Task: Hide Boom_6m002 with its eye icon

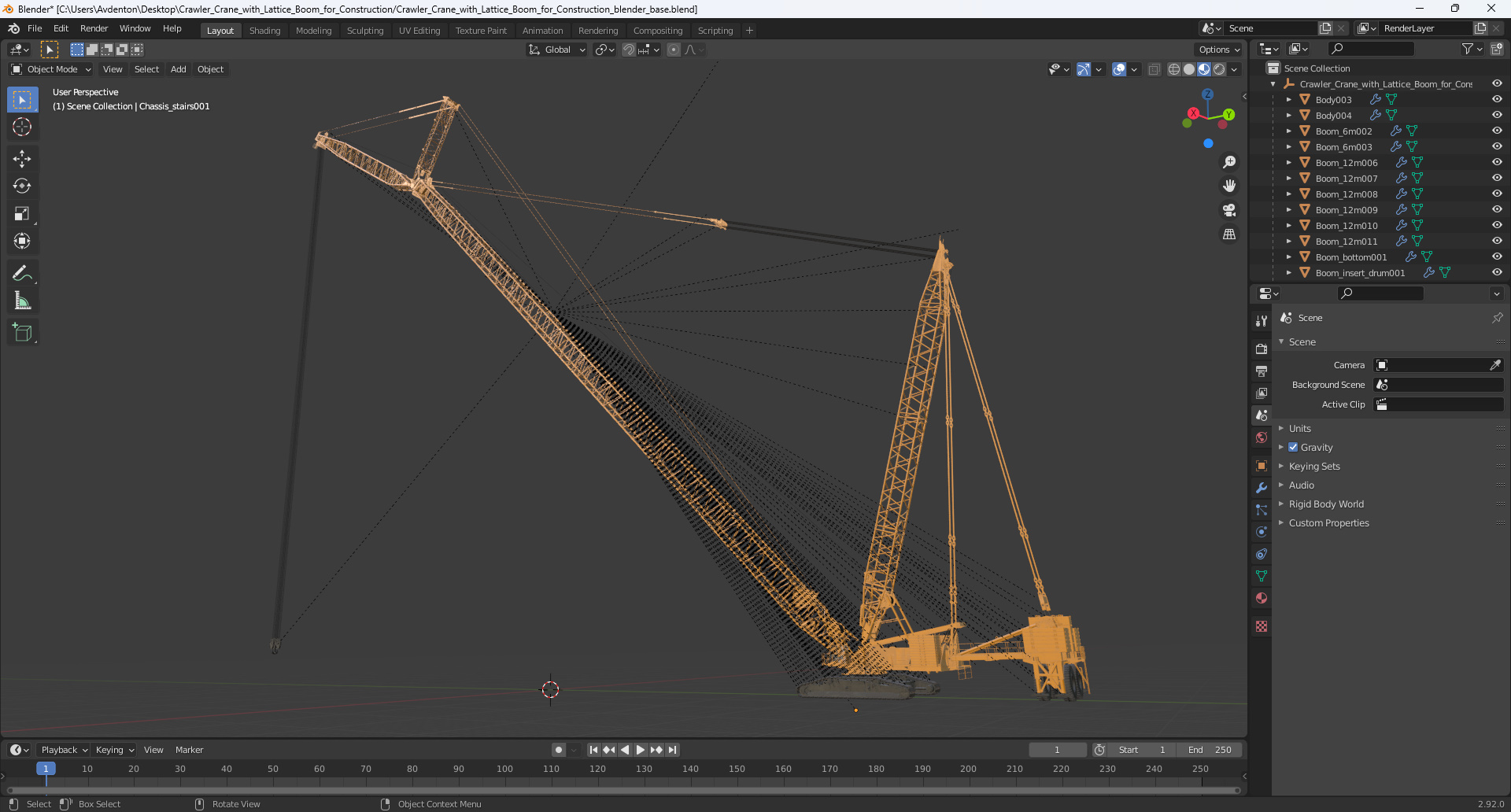Action: pyautogui.click(x=1497, y=131)
